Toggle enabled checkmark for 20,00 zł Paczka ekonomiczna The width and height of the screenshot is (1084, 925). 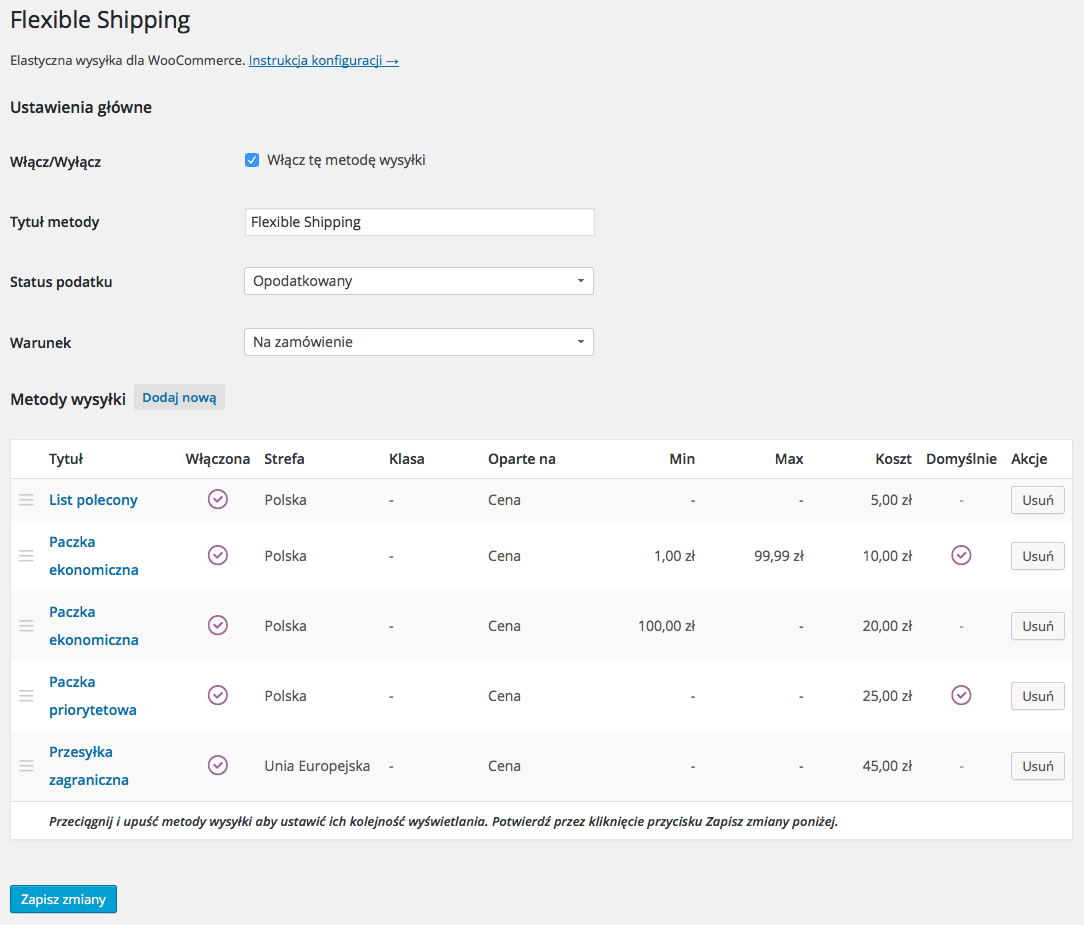218,625
